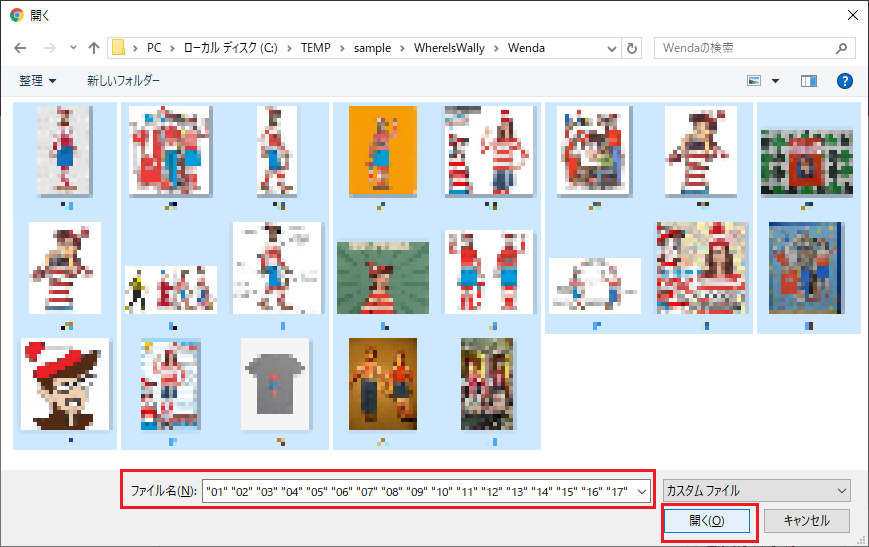Go forward with the right arrow
This screenshot has height=547, width=869.
tap(50, 48)
